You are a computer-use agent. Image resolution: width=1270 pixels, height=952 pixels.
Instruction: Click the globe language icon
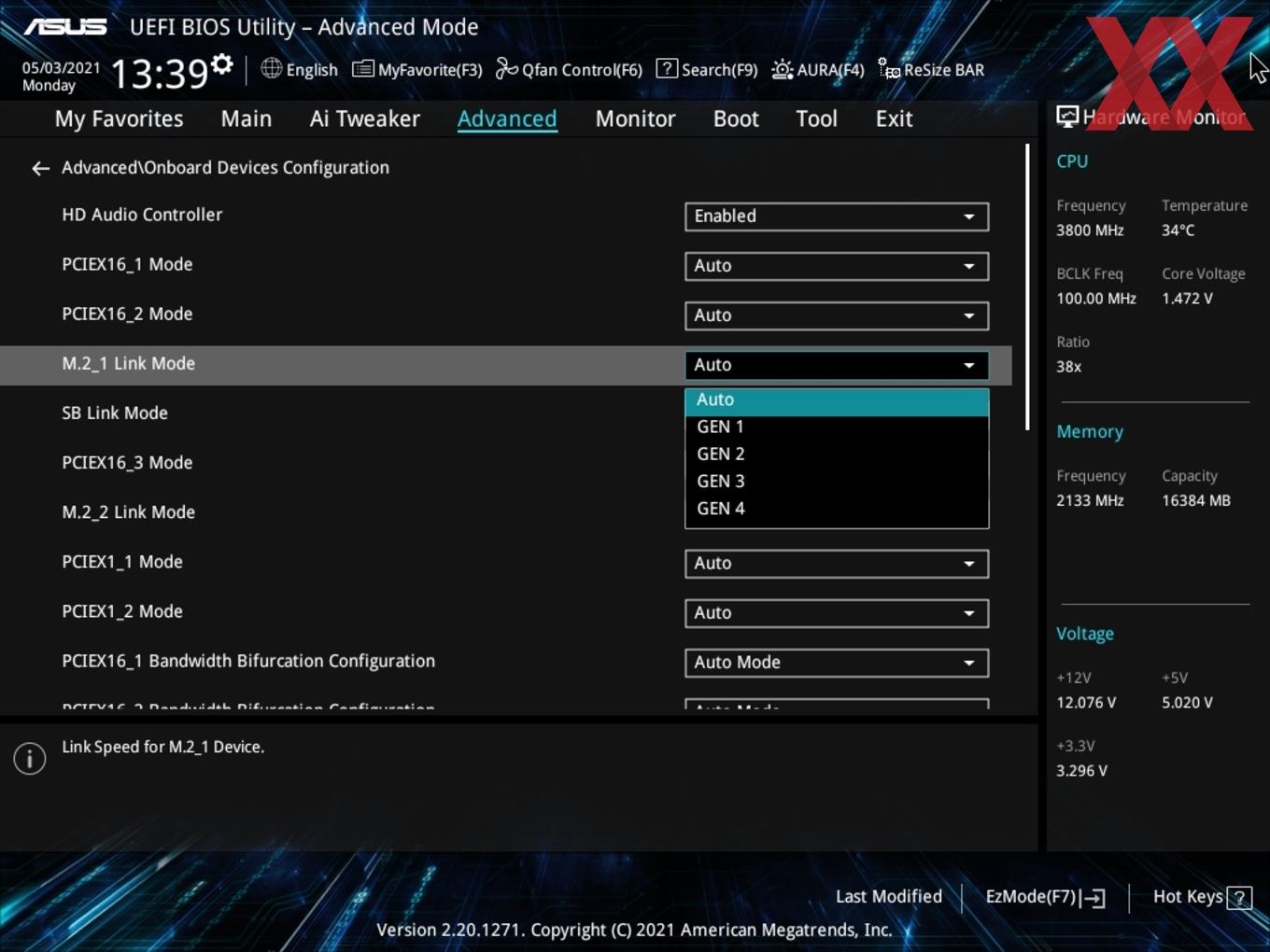tap(271, 68)
